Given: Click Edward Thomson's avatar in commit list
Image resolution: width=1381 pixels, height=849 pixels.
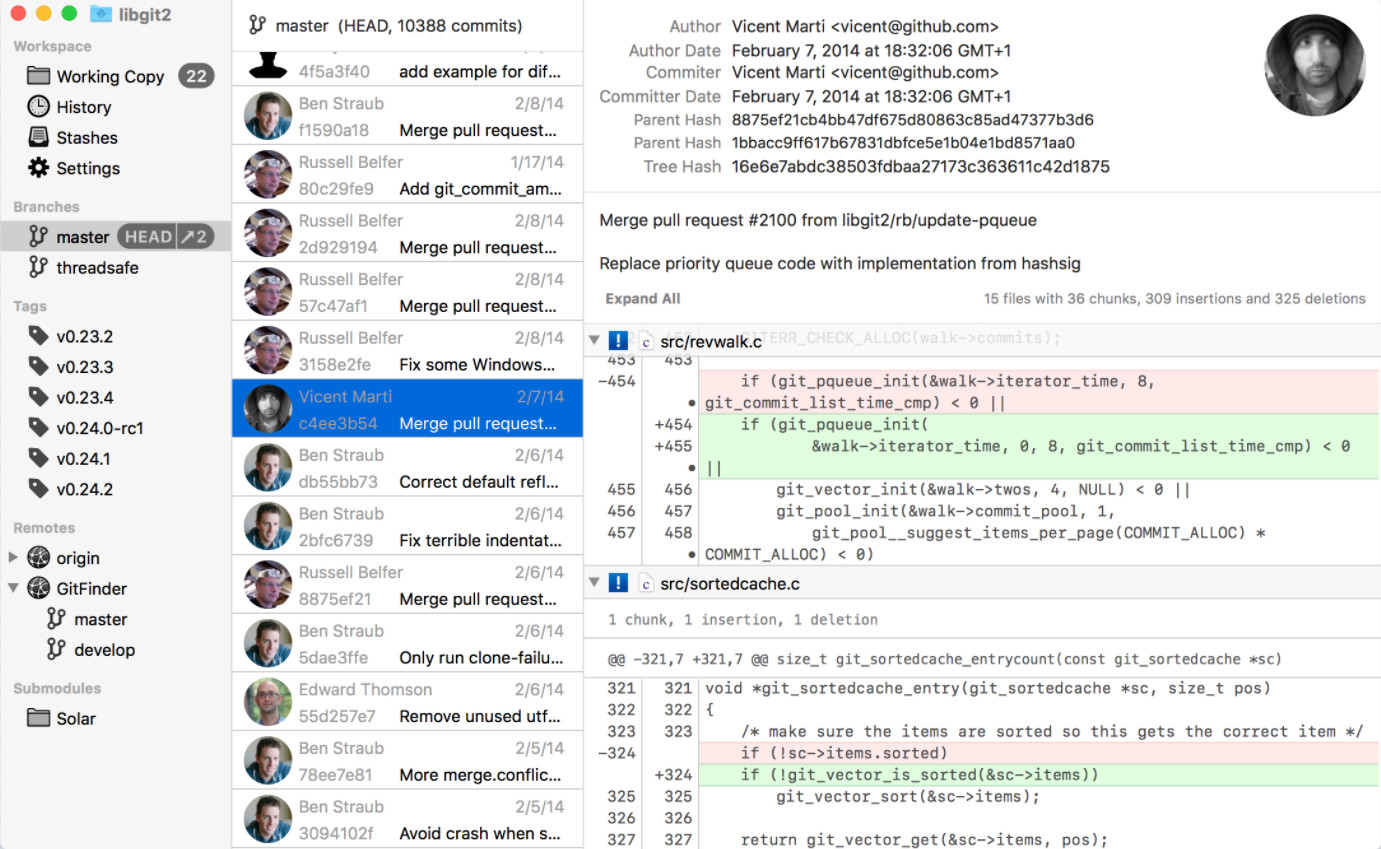Looking at the screenshot, I should point(268,702).
